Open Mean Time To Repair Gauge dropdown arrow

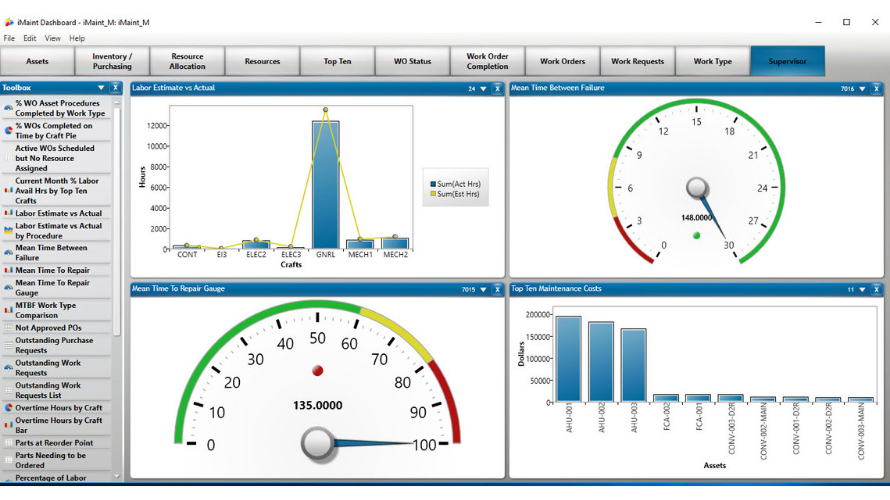pyautogui.click(x=483, y=289)
